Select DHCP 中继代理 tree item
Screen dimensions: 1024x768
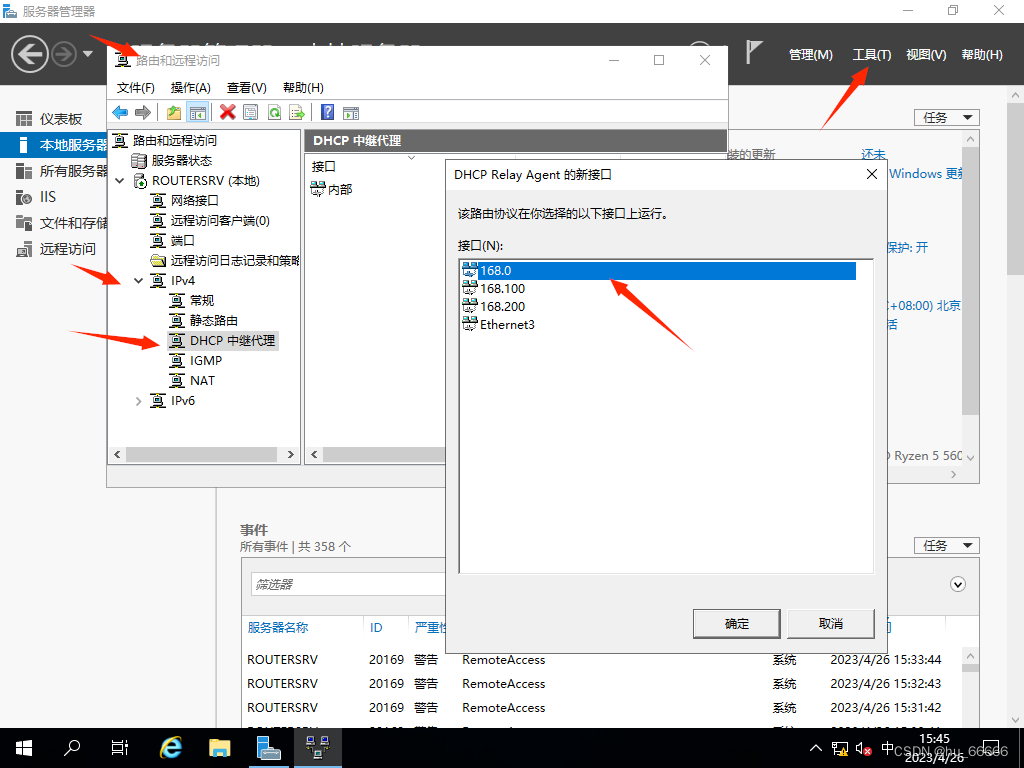click(232, 341)
